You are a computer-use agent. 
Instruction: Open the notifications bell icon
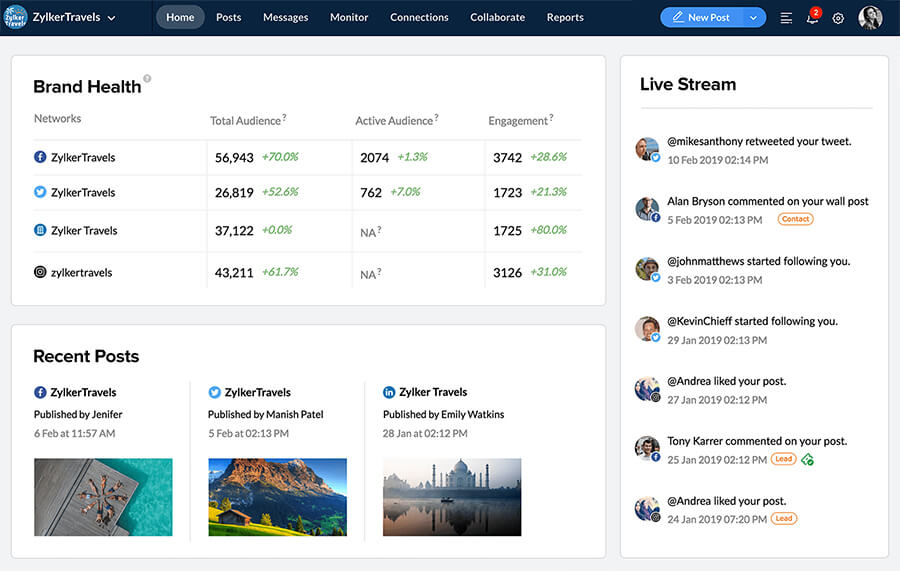pyautogui.click(x=812, y=18)
